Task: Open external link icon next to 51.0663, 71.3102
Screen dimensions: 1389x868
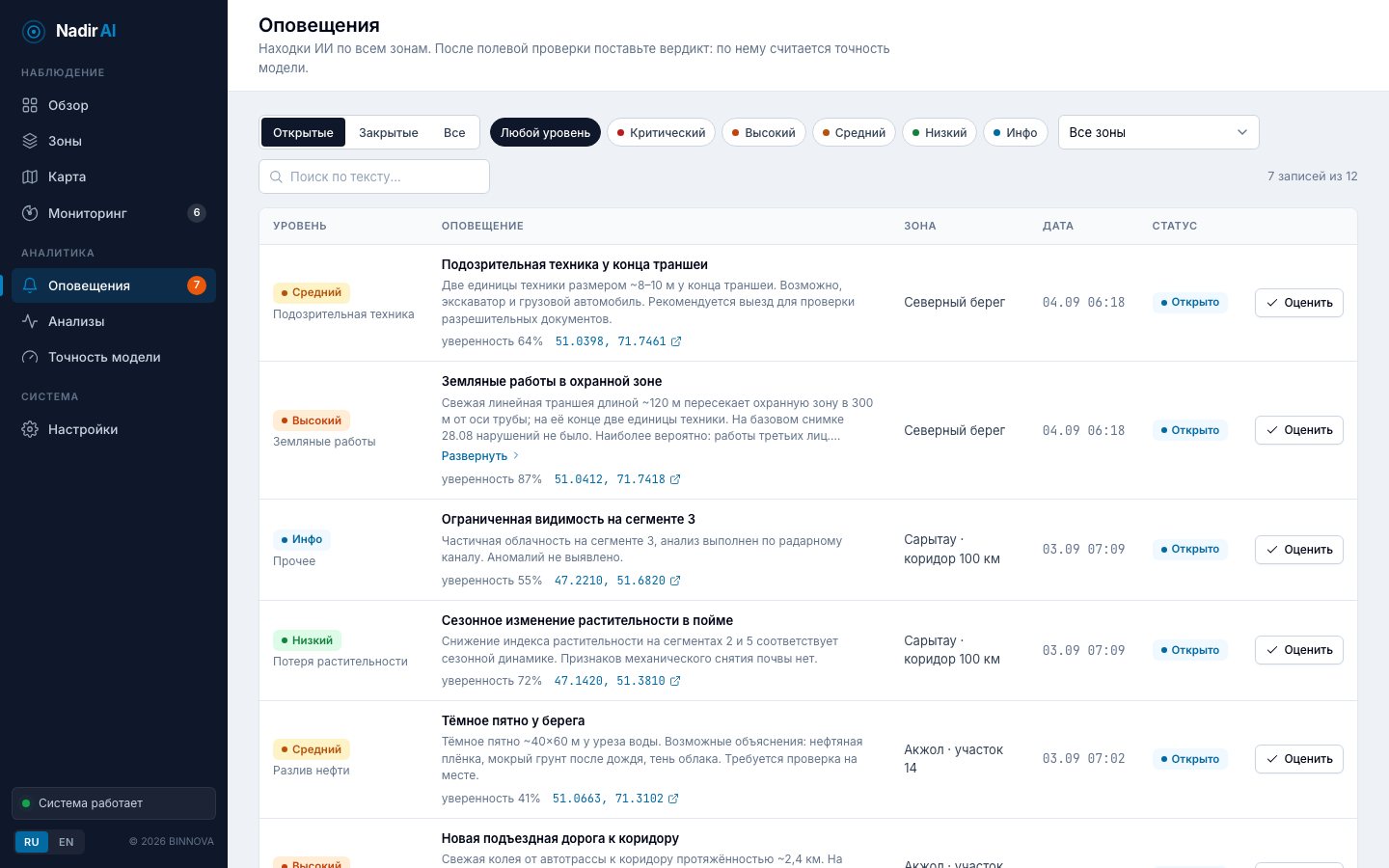Action: click(673, 799)
